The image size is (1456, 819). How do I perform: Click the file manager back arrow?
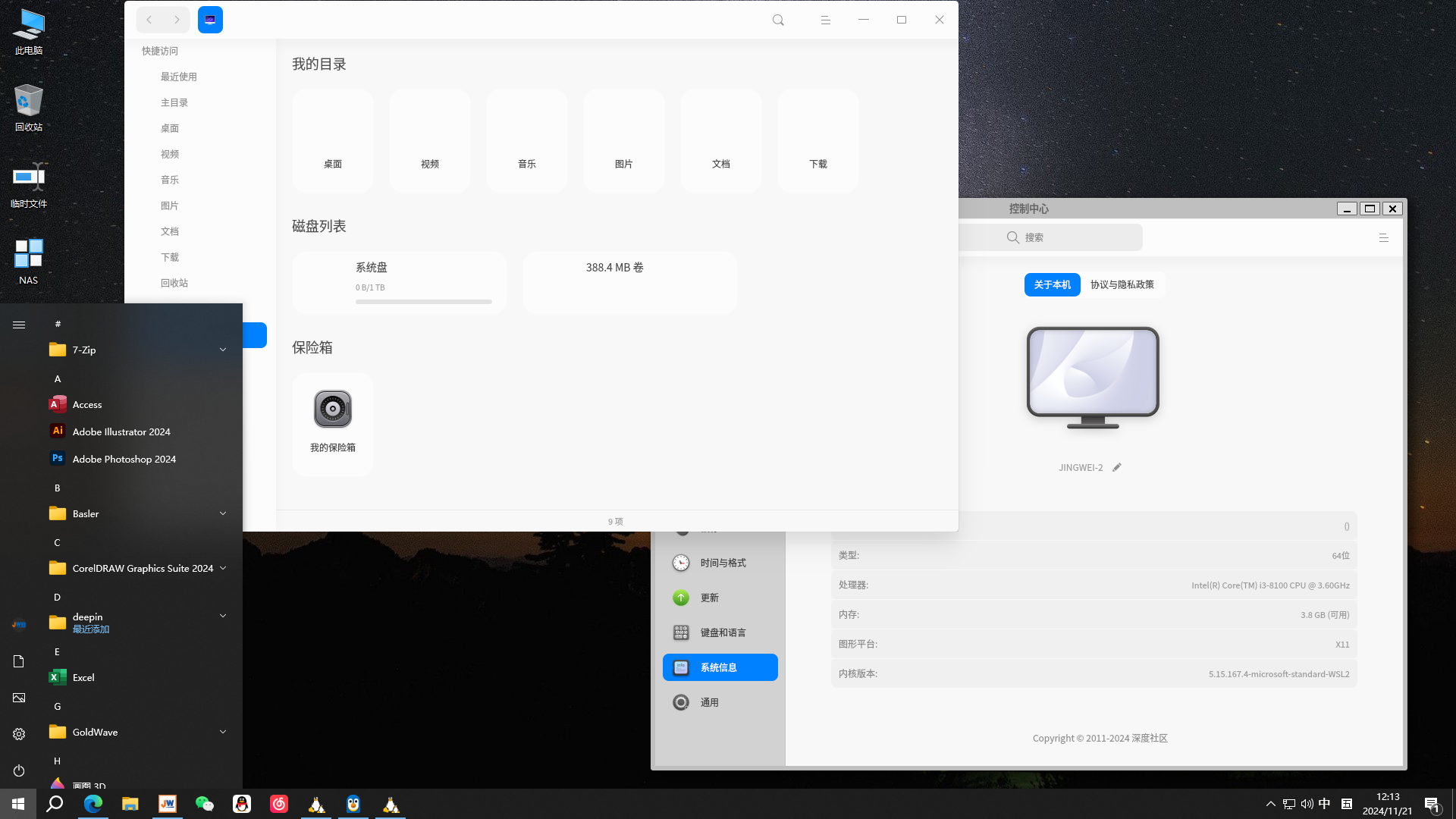tap(149, 20)
